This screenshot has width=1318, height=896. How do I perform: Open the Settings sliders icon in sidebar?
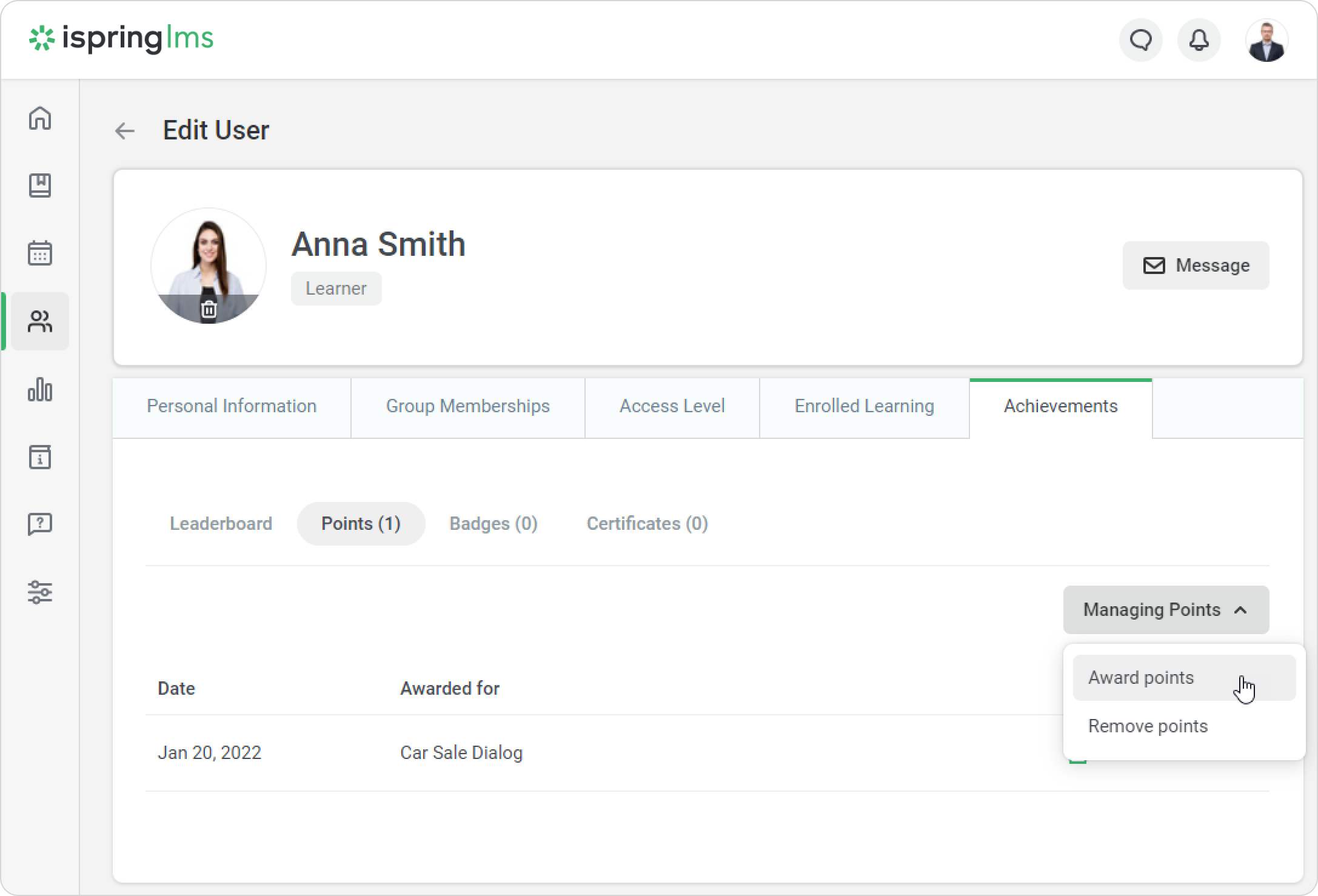click(40, 592)
